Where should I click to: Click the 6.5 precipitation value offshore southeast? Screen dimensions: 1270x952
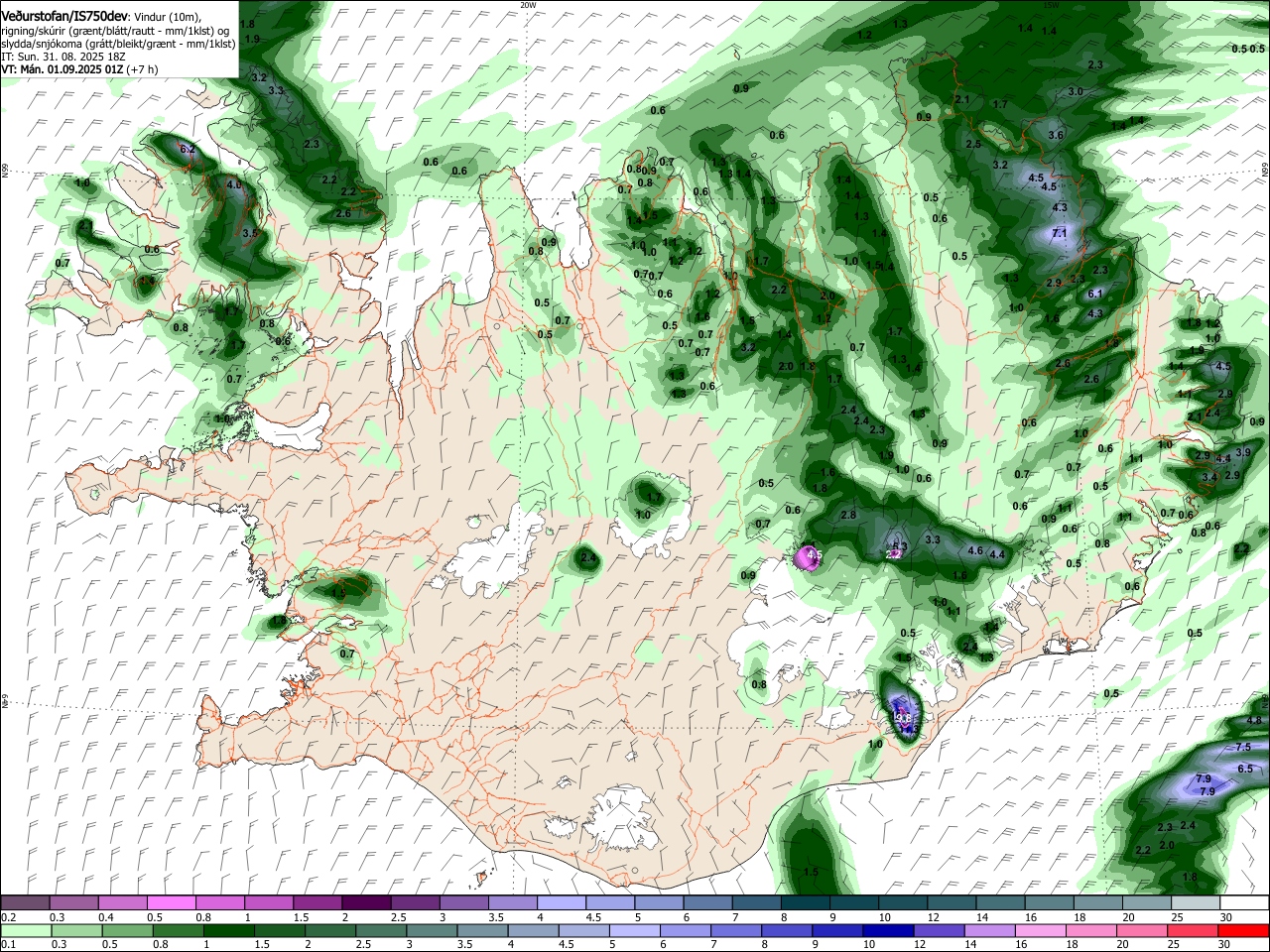1246,769
